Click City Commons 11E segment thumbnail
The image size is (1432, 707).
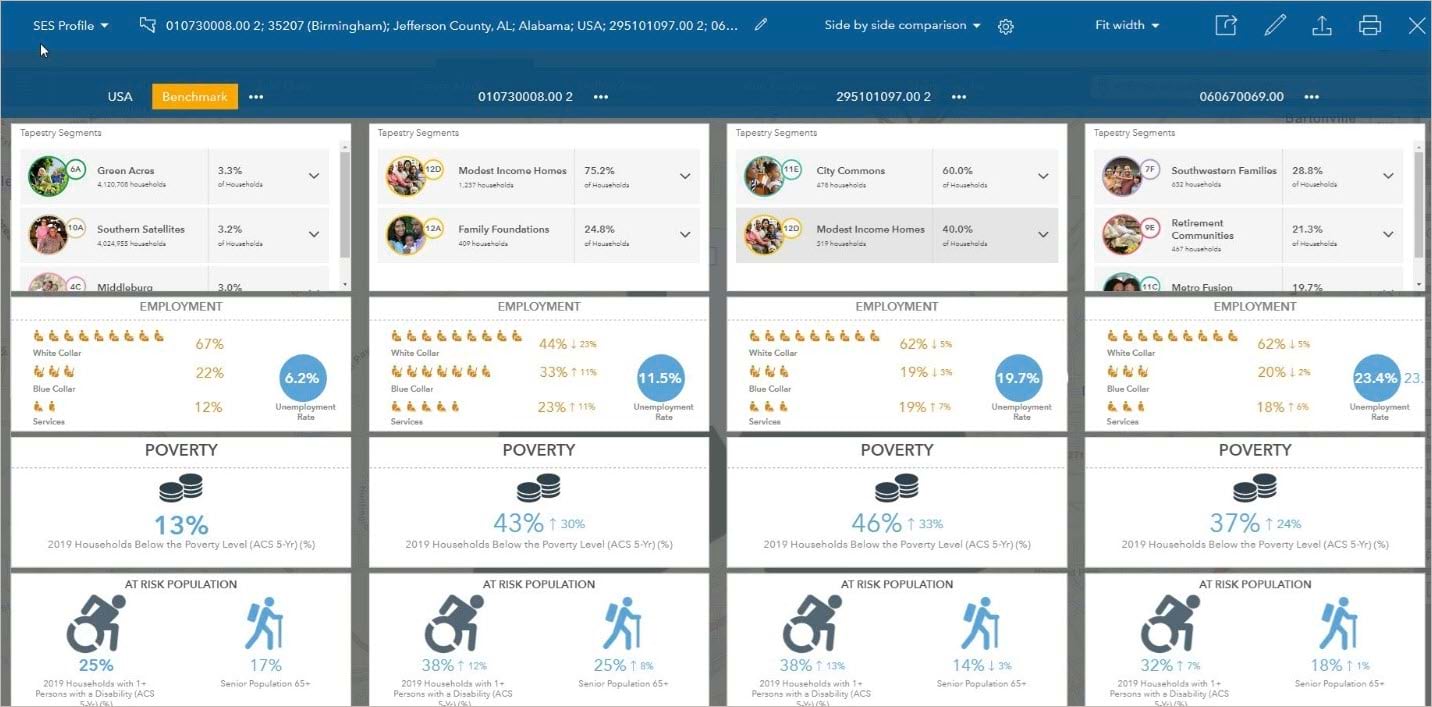(764, 176)
